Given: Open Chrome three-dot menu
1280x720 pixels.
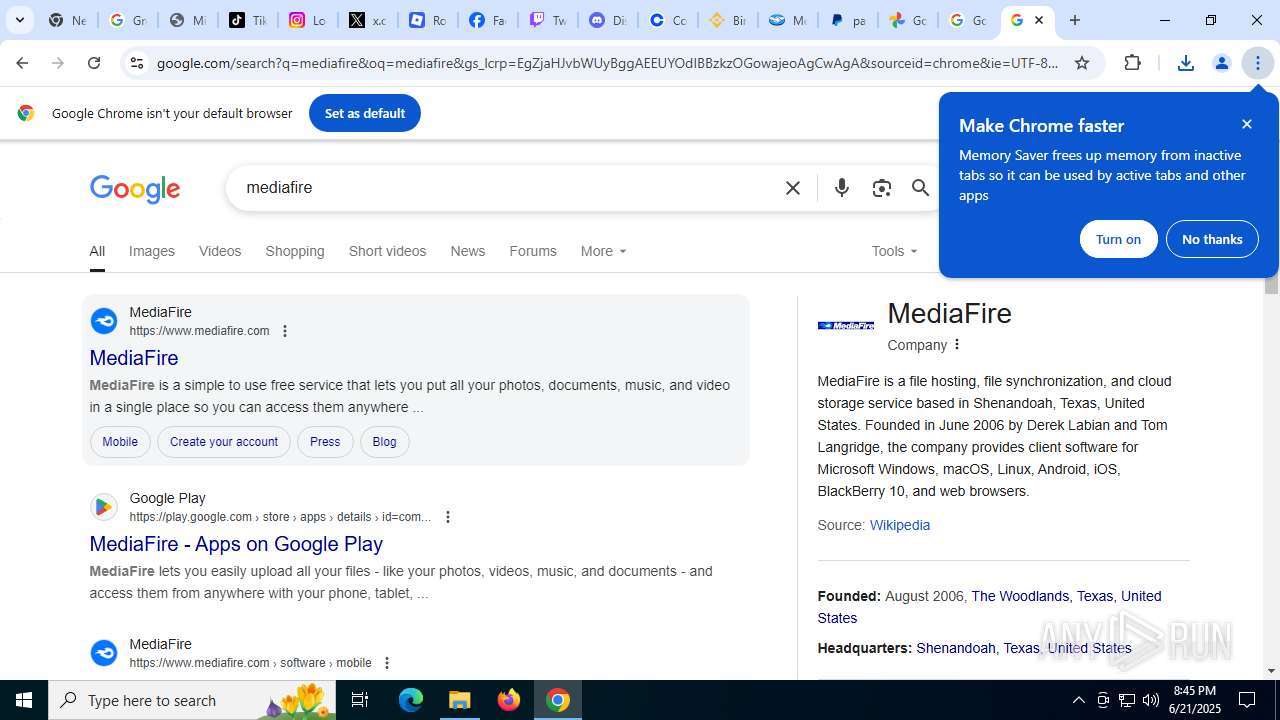Looking at the screenshot, I should [x=1258, y=63].
